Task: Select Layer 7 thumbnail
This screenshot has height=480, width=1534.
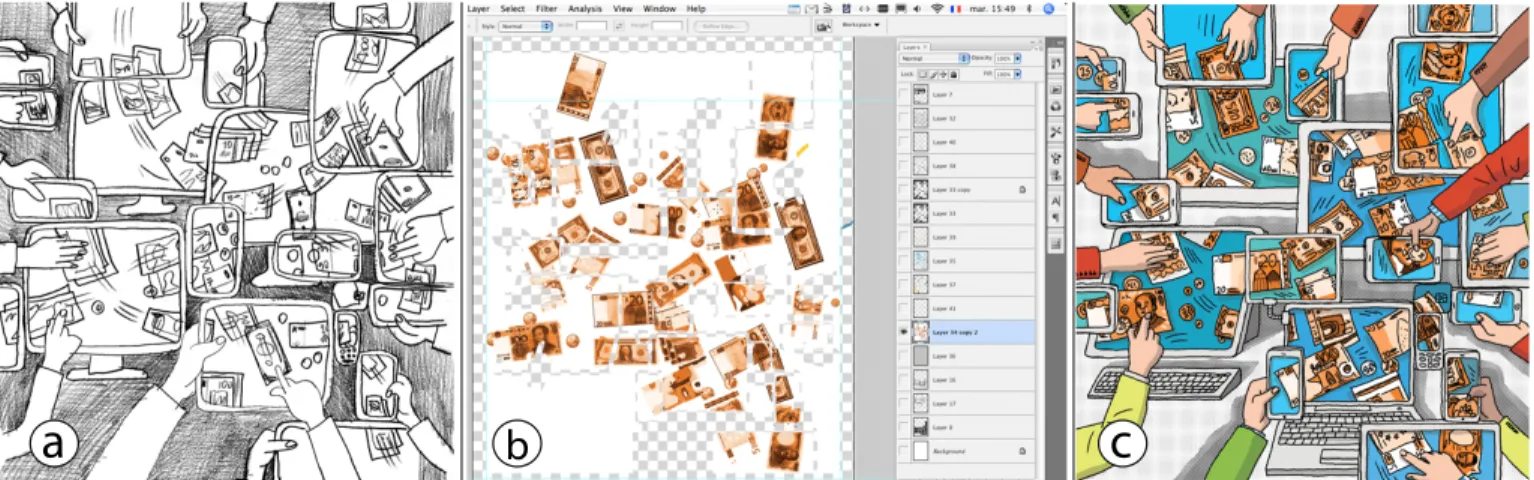Action: tap(921, 94)
